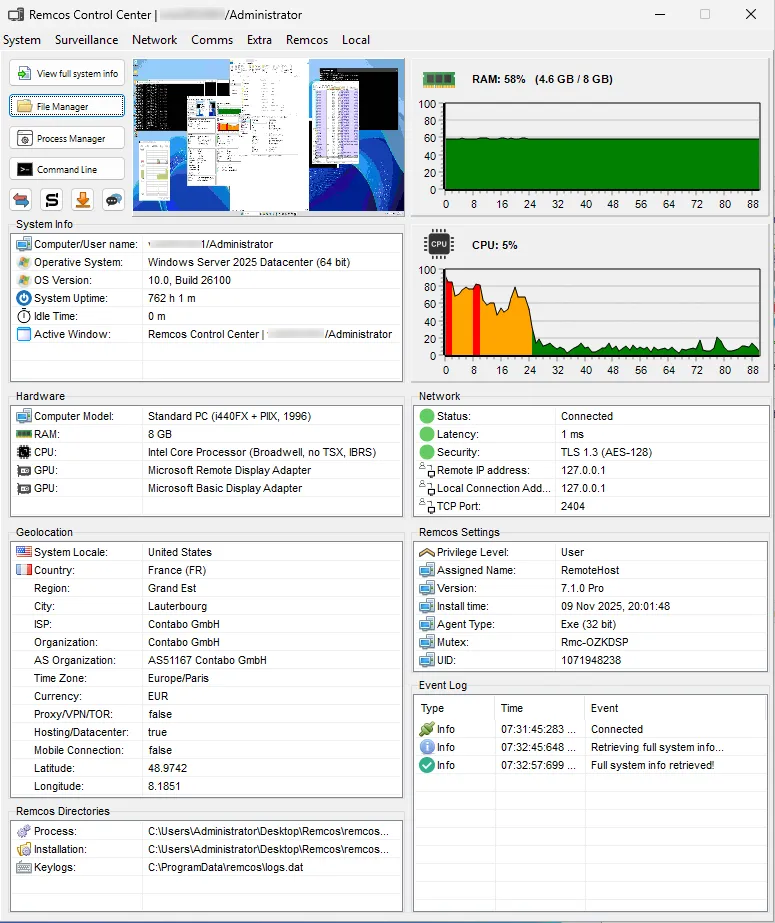Open the Surveillance menu

click(86, 40)
